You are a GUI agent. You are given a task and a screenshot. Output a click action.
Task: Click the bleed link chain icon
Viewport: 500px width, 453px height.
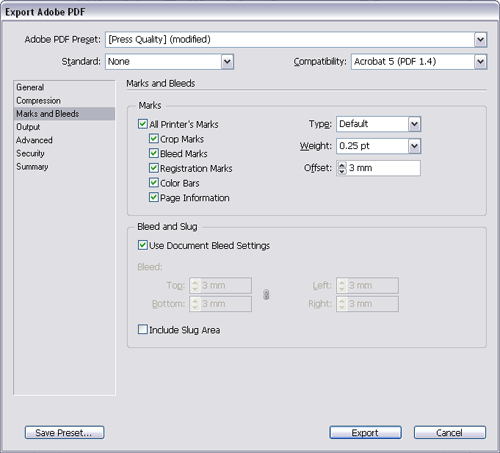coord(266,294)
